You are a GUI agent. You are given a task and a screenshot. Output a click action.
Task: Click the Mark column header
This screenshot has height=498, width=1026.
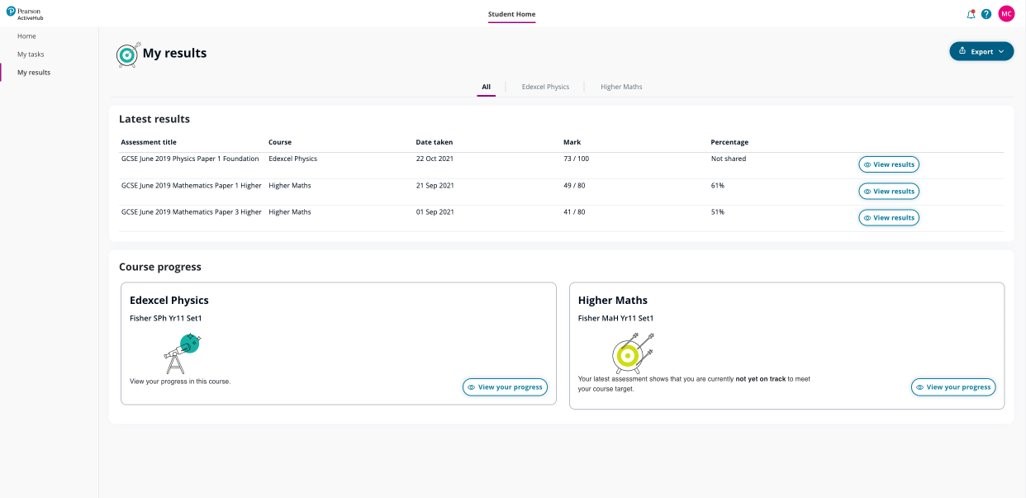[x=572, y=142]
